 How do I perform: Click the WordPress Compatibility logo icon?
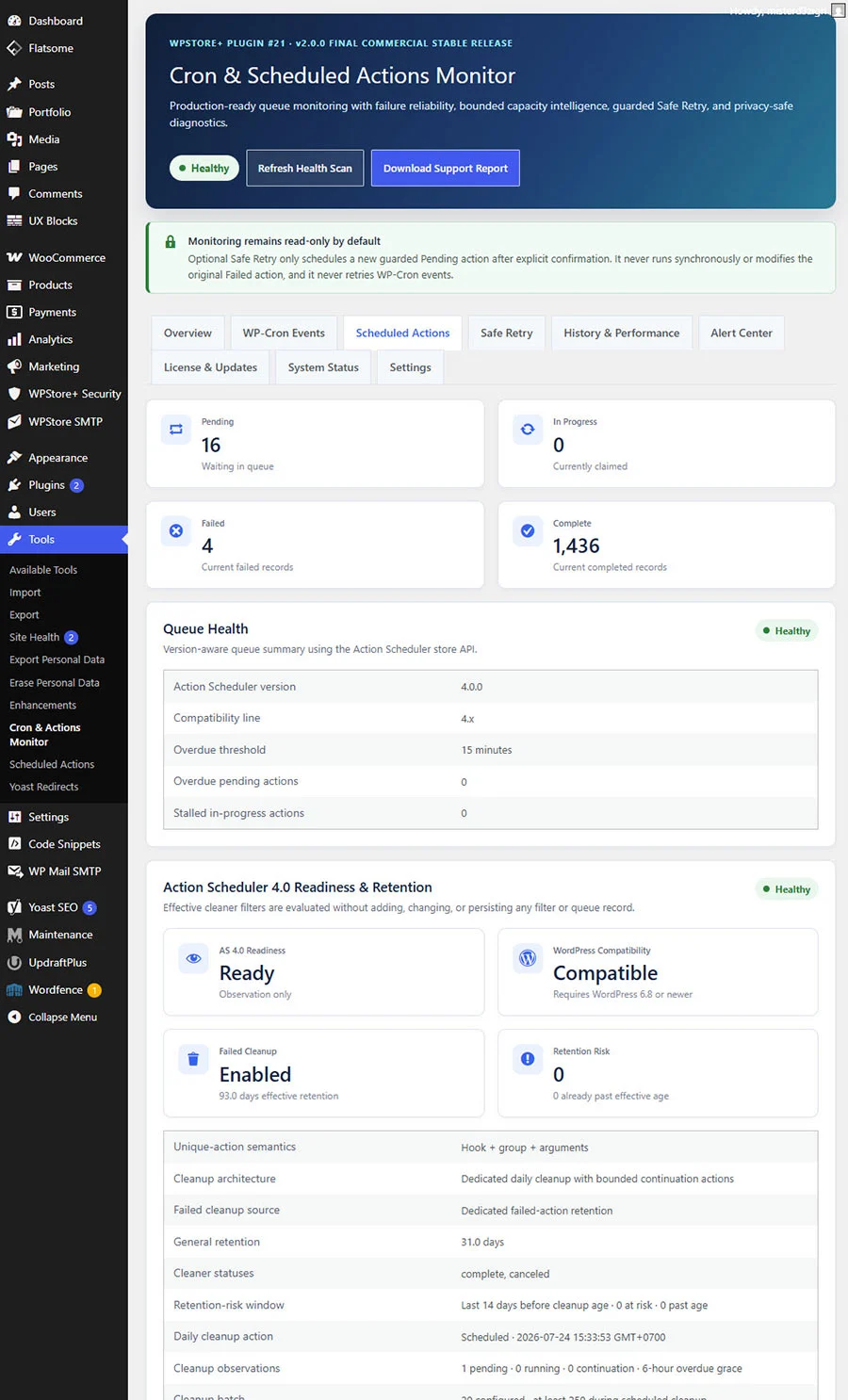tap(528, 958)
